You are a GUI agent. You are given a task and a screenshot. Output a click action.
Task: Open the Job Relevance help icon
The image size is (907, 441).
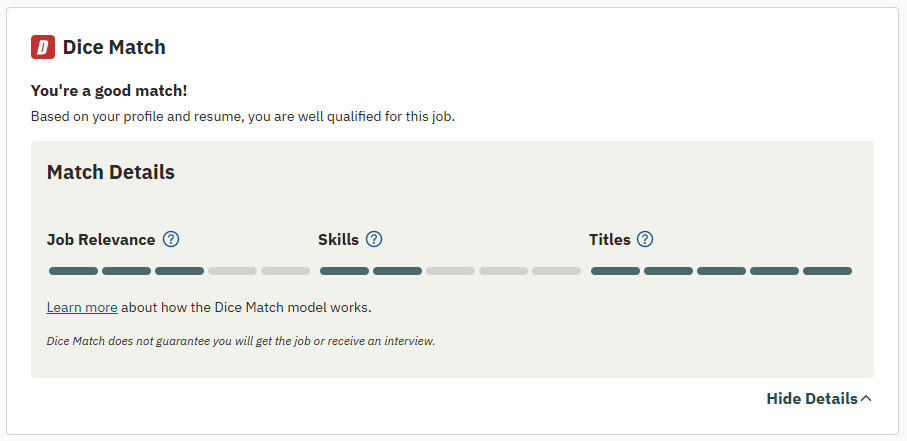[171, 240]
